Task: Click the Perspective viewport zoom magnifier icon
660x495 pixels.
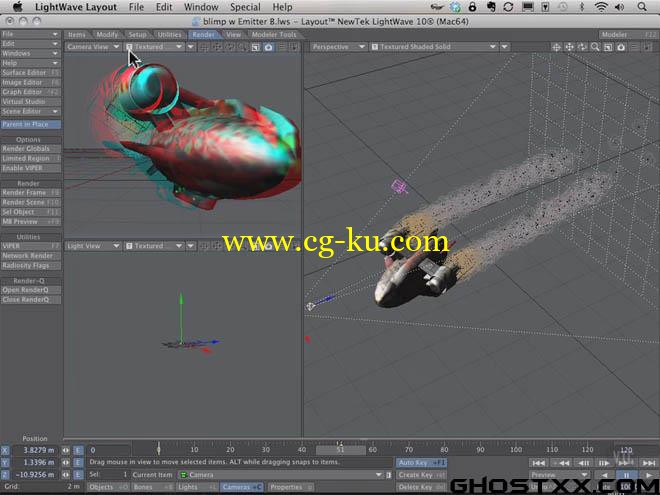Action: (595, 47)
